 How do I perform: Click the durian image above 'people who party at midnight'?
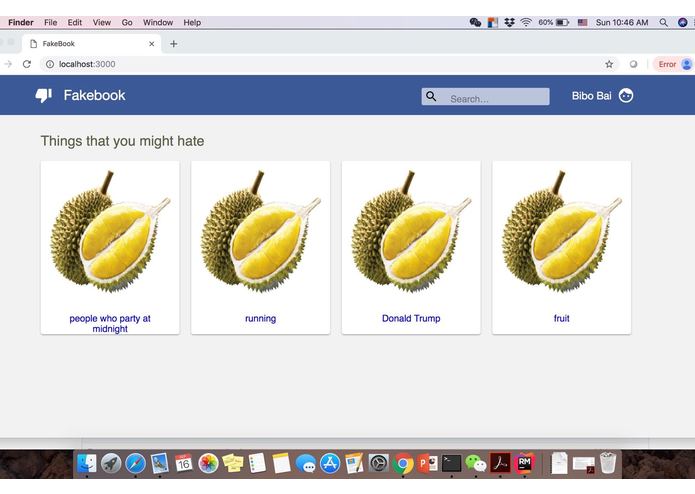(110, 231)
